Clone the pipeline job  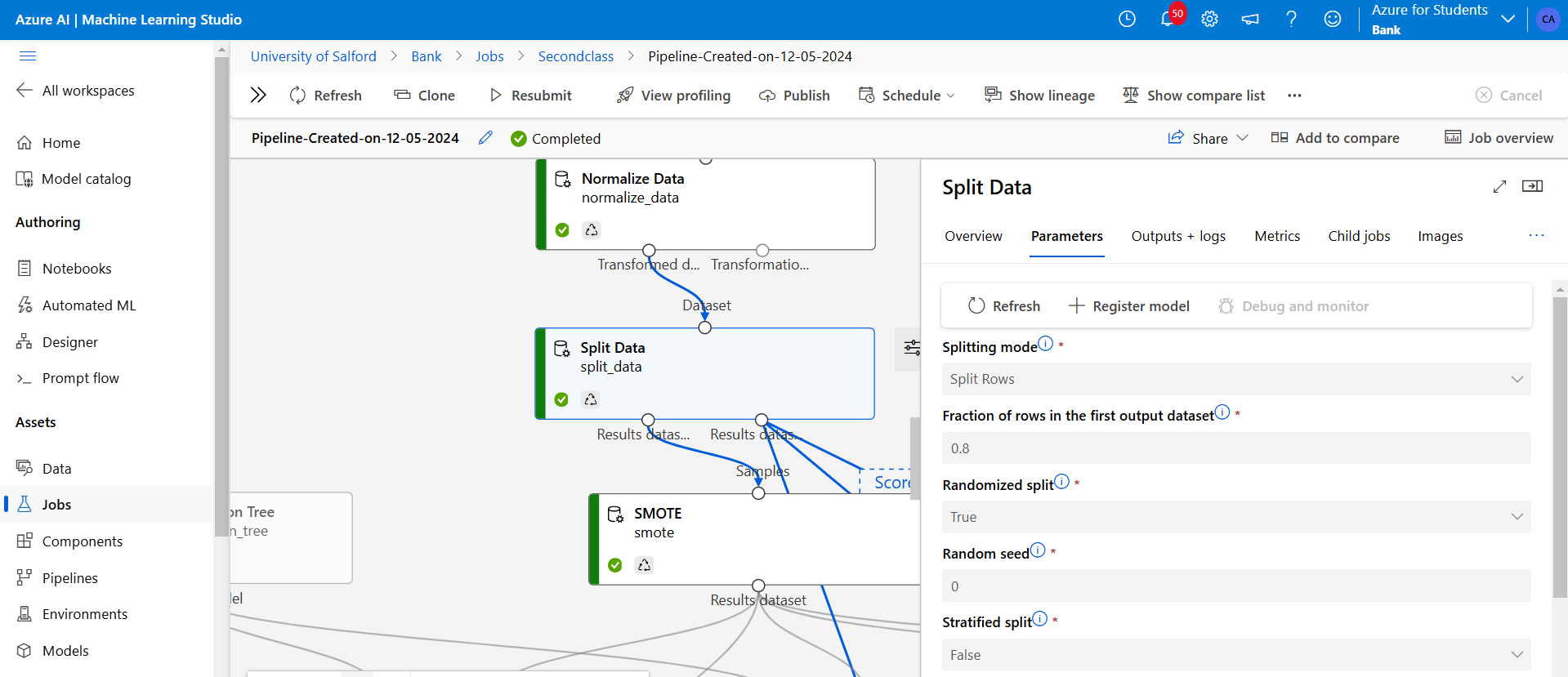pos(424,96)
